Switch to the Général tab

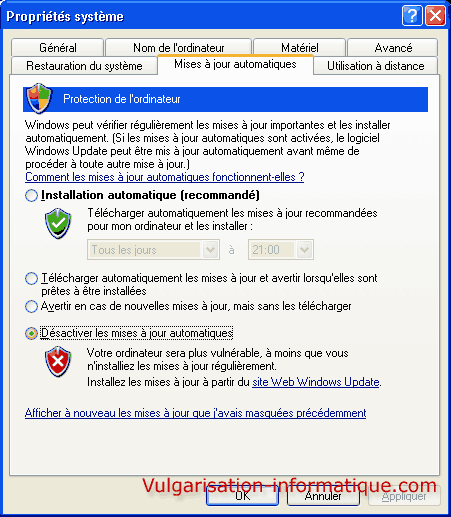point(57,48)
